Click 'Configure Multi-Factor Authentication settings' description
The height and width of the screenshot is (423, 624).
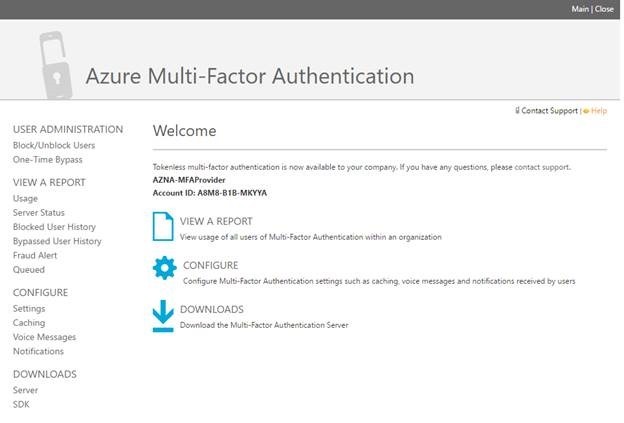click(x=379, y=281)
